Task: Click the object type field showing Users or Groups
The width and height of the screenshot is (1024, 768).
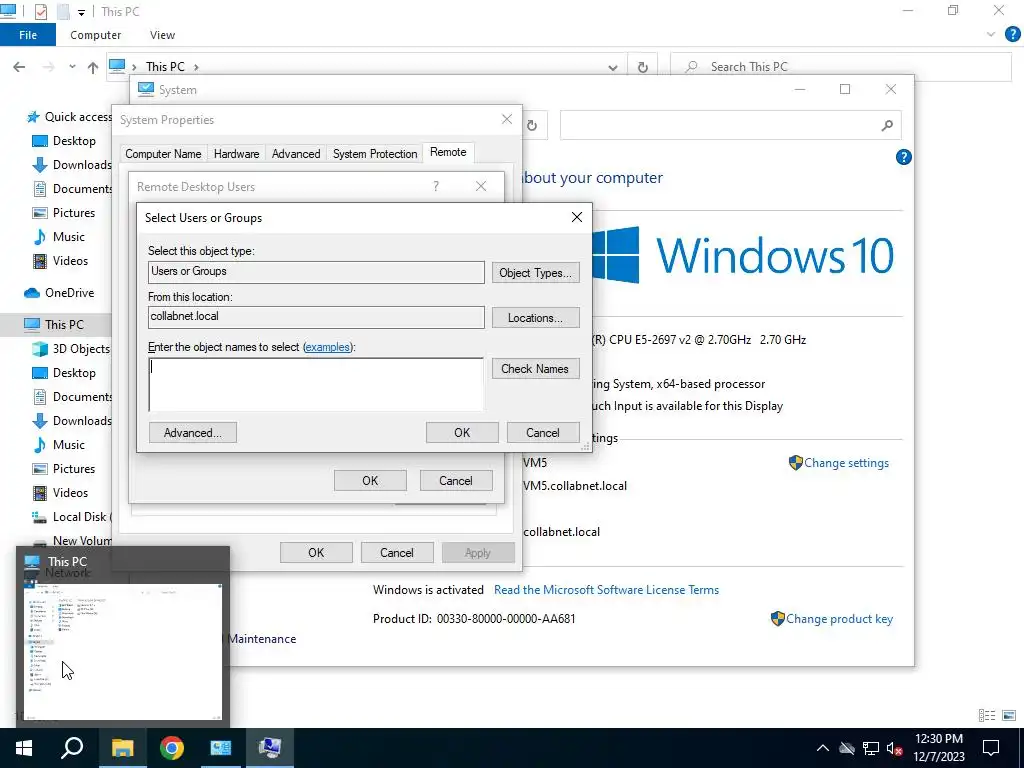Action: point(316,272)
